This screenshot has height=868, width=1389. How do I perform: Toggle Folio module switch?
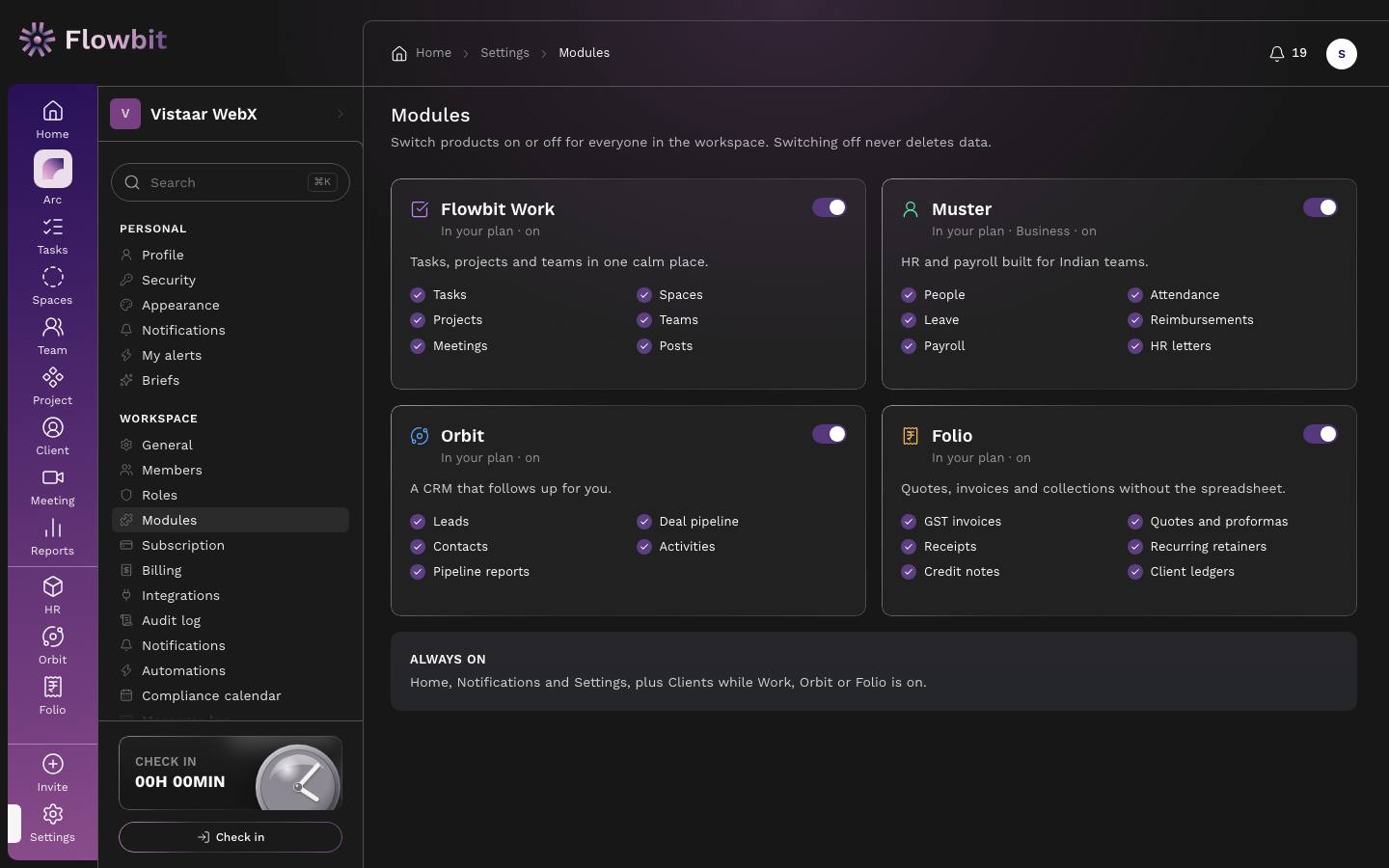click(x=1321, y=434)
